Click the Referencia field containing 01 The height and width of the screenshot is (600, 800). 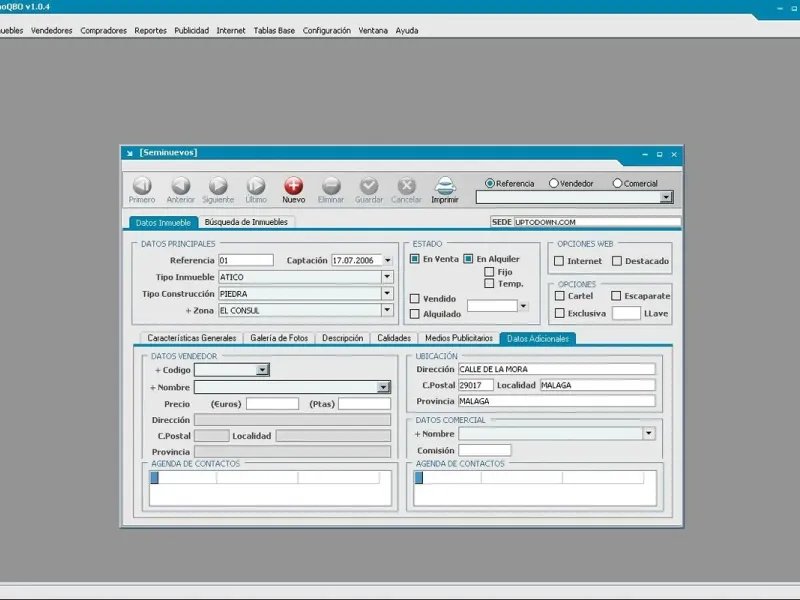(x=246, y=260)
